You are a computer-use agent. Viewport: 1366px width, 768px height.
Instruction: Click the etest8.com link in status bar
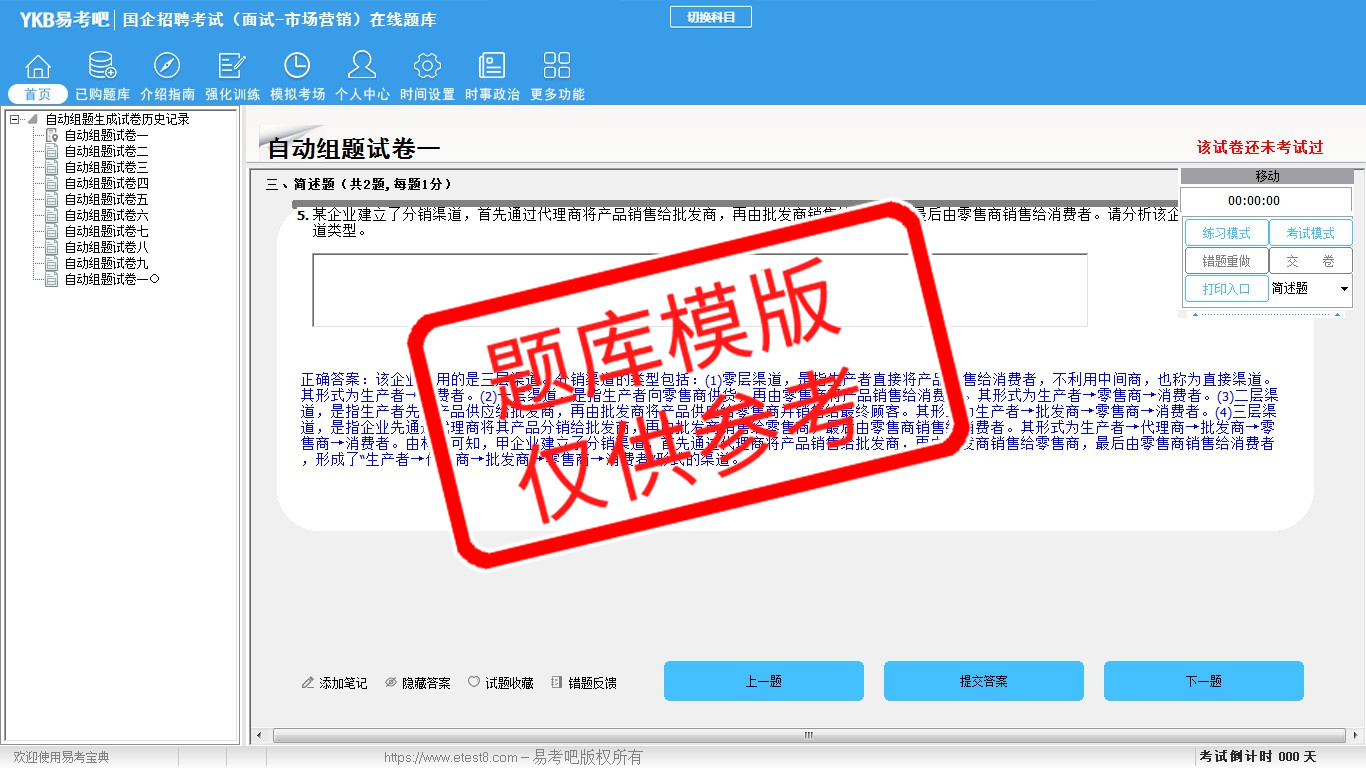tap(451, 758)
